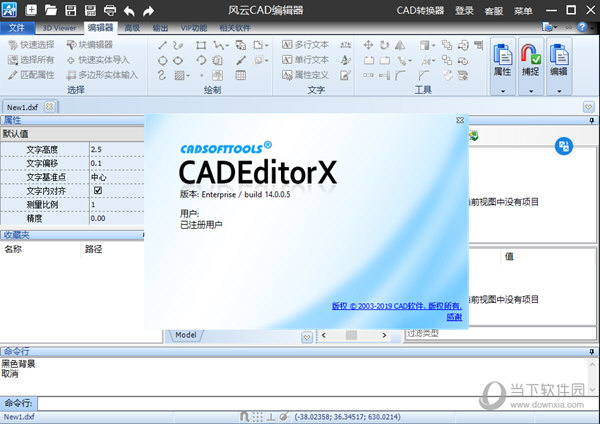The width and height of the screenshot is (600, 424).
Task: Open the hatch tool dropdown arrow
Action: [188, 76]
